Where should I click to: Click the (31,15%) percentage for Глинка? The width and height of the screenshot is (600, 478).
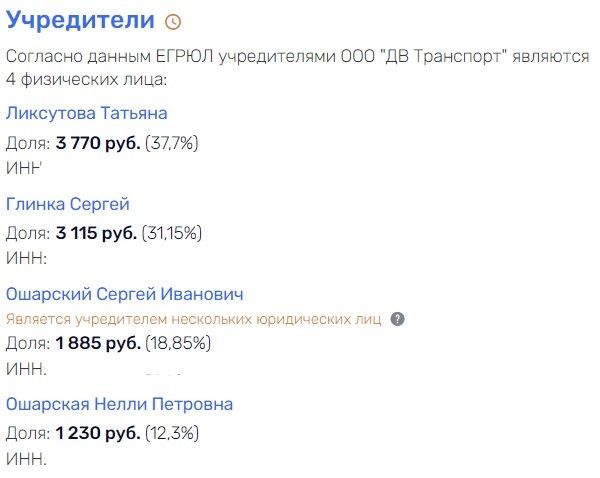pos(172,233)
